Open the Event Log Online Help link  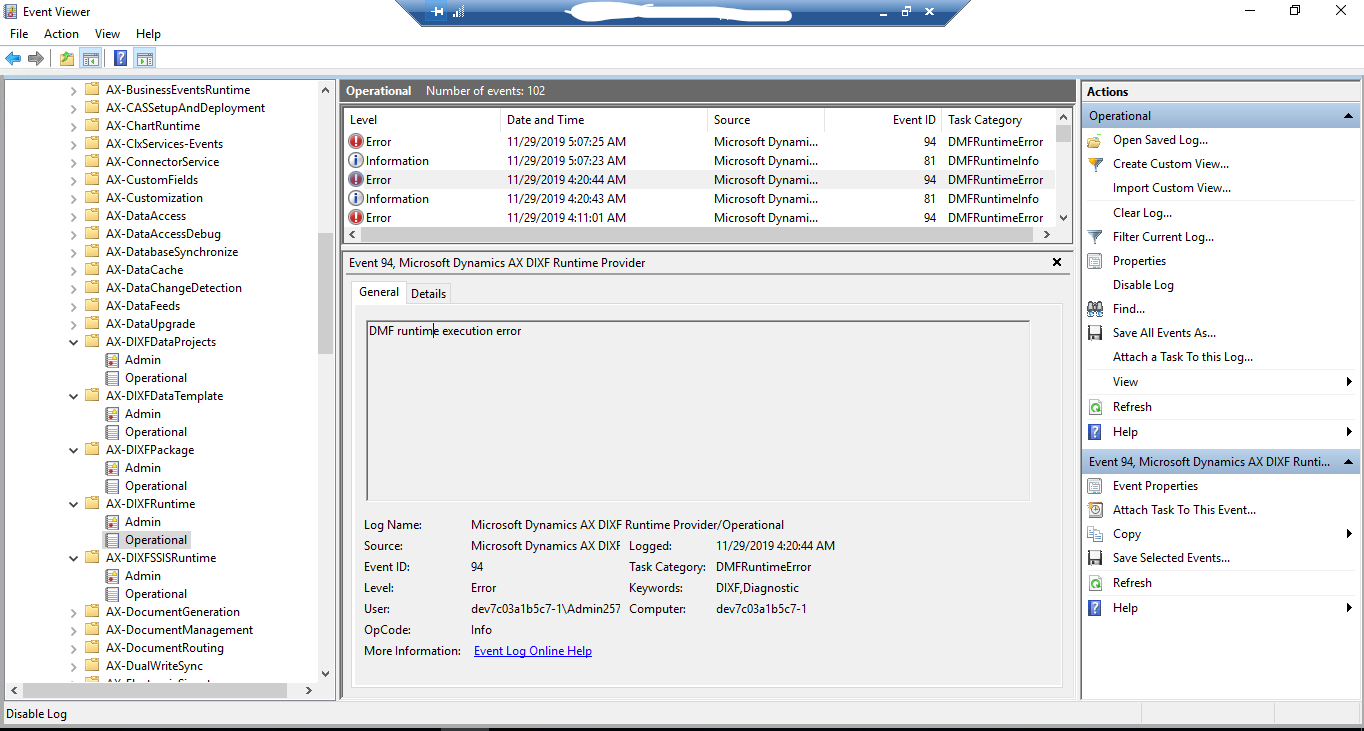(x=533, y=651)
